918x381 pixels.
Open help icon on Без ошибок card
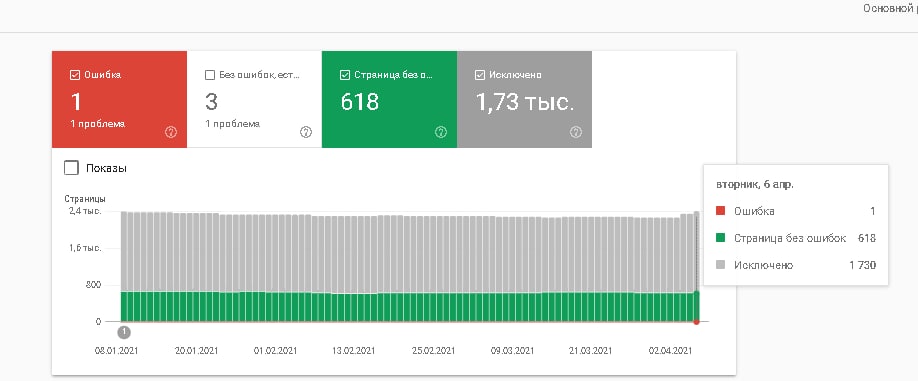[306, 132]
